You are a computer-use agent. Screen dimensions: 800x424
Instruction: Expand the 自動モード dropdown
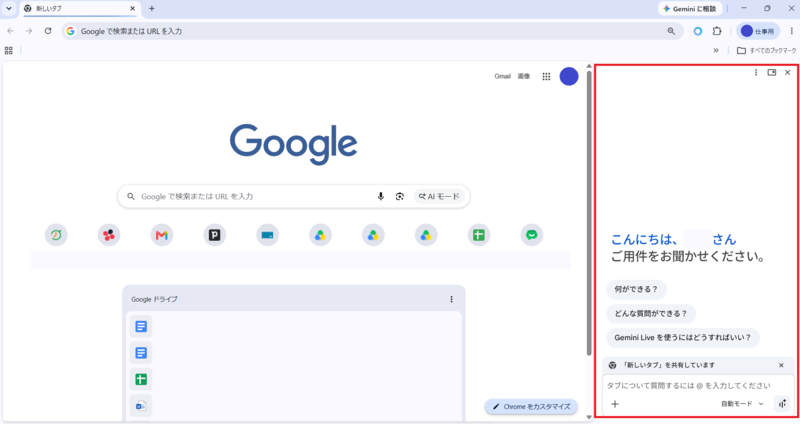(742, 404)
